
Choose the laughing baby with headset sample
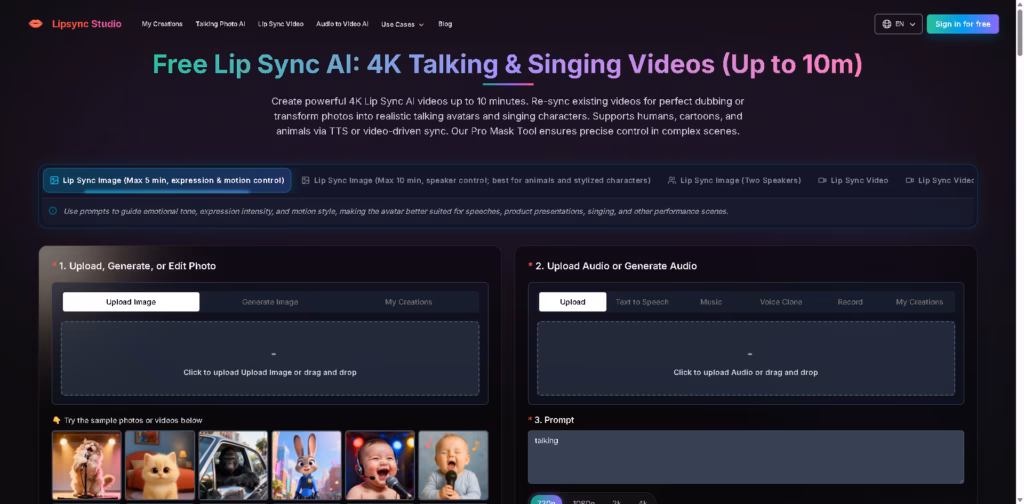(380, 465)
